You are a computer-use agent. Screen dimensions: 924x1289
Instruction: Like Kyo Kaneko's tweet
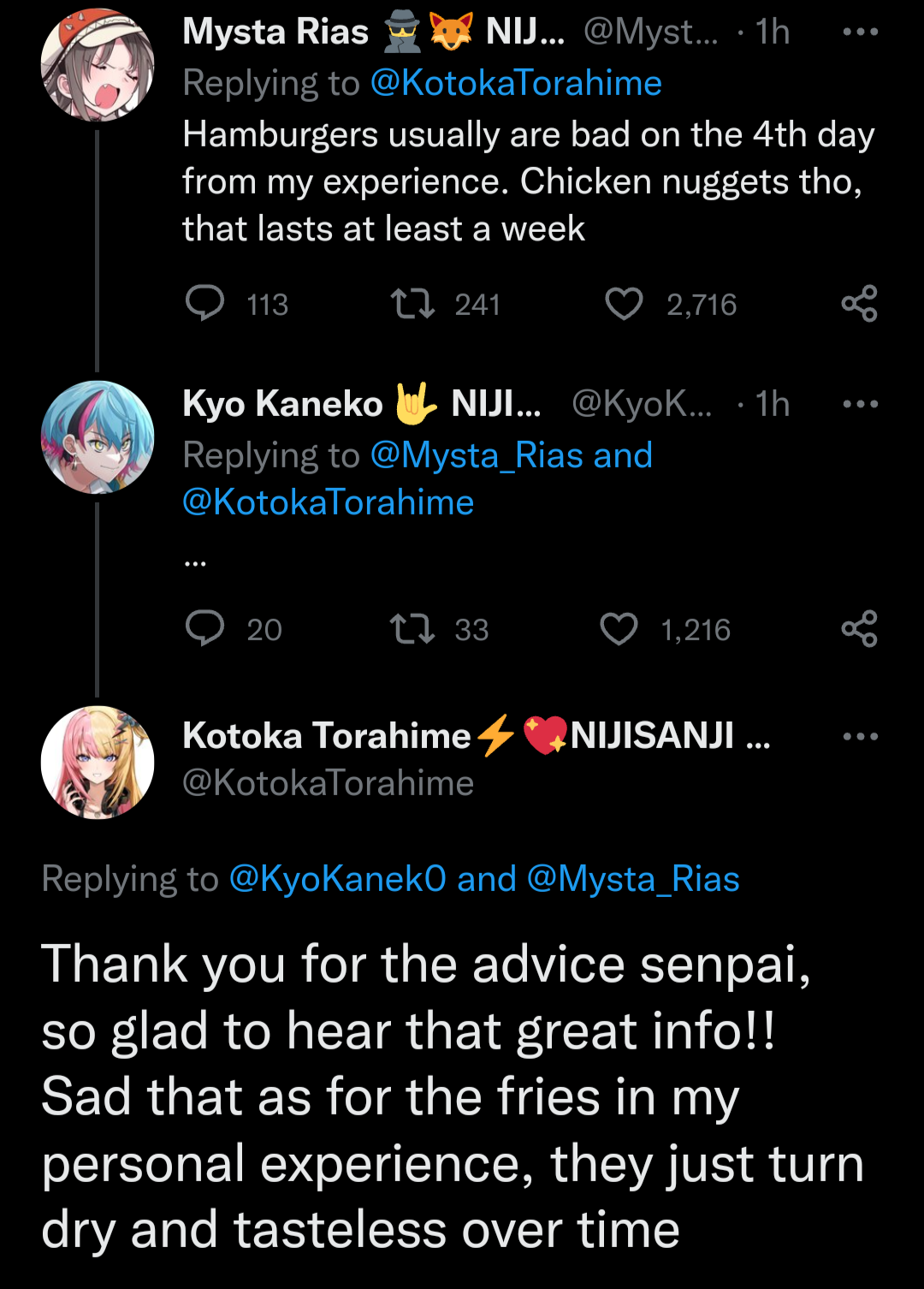point(619,628)
